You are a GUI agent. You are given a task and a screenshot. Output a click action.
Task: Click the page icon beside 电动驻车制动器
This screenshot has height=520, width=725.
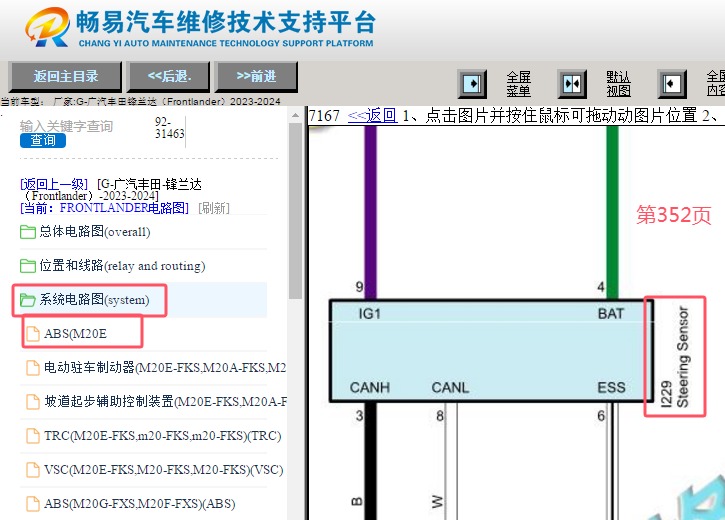click(x=33, y=368)
